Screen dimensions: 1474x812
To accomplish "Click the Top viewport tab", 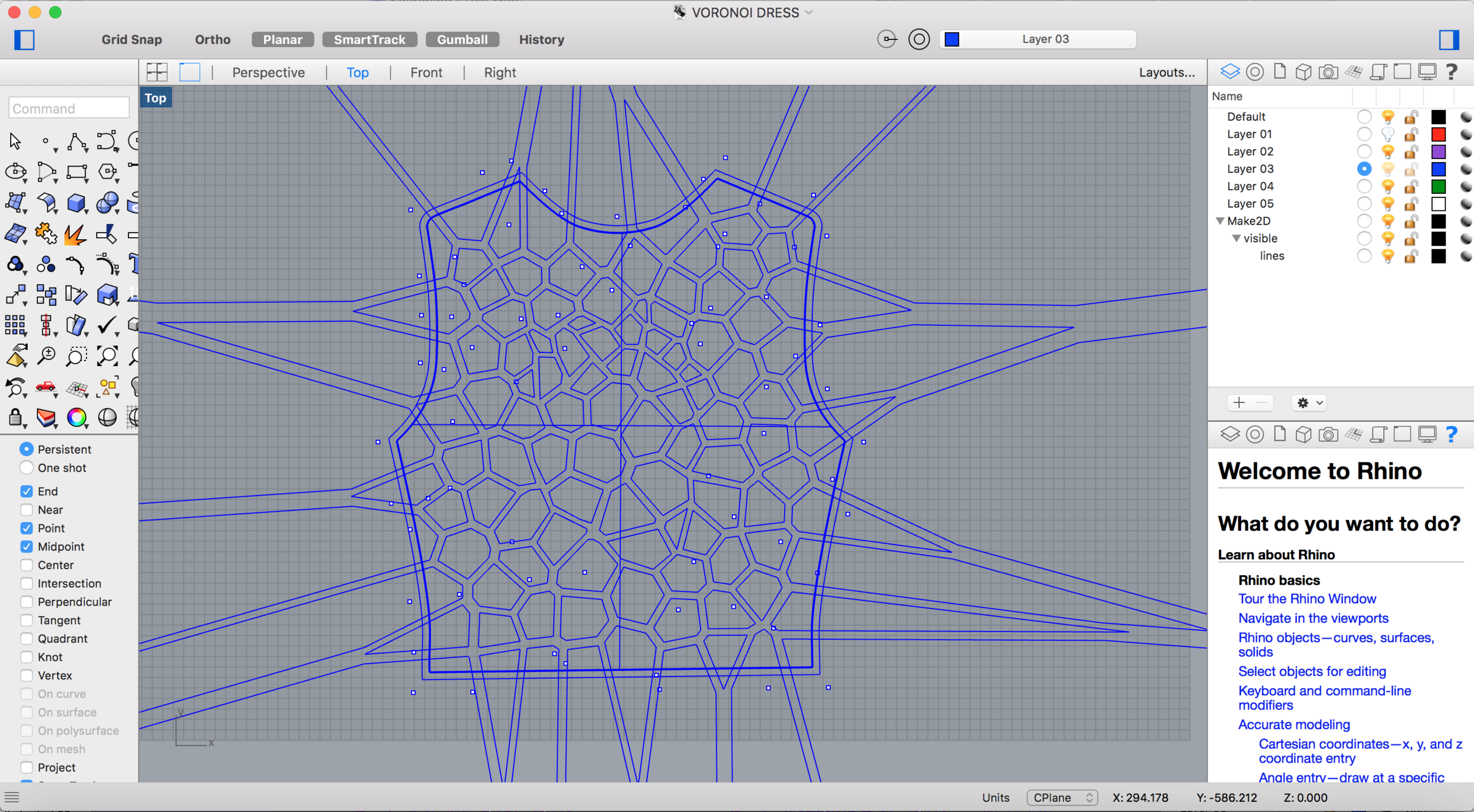I will 357,72.
